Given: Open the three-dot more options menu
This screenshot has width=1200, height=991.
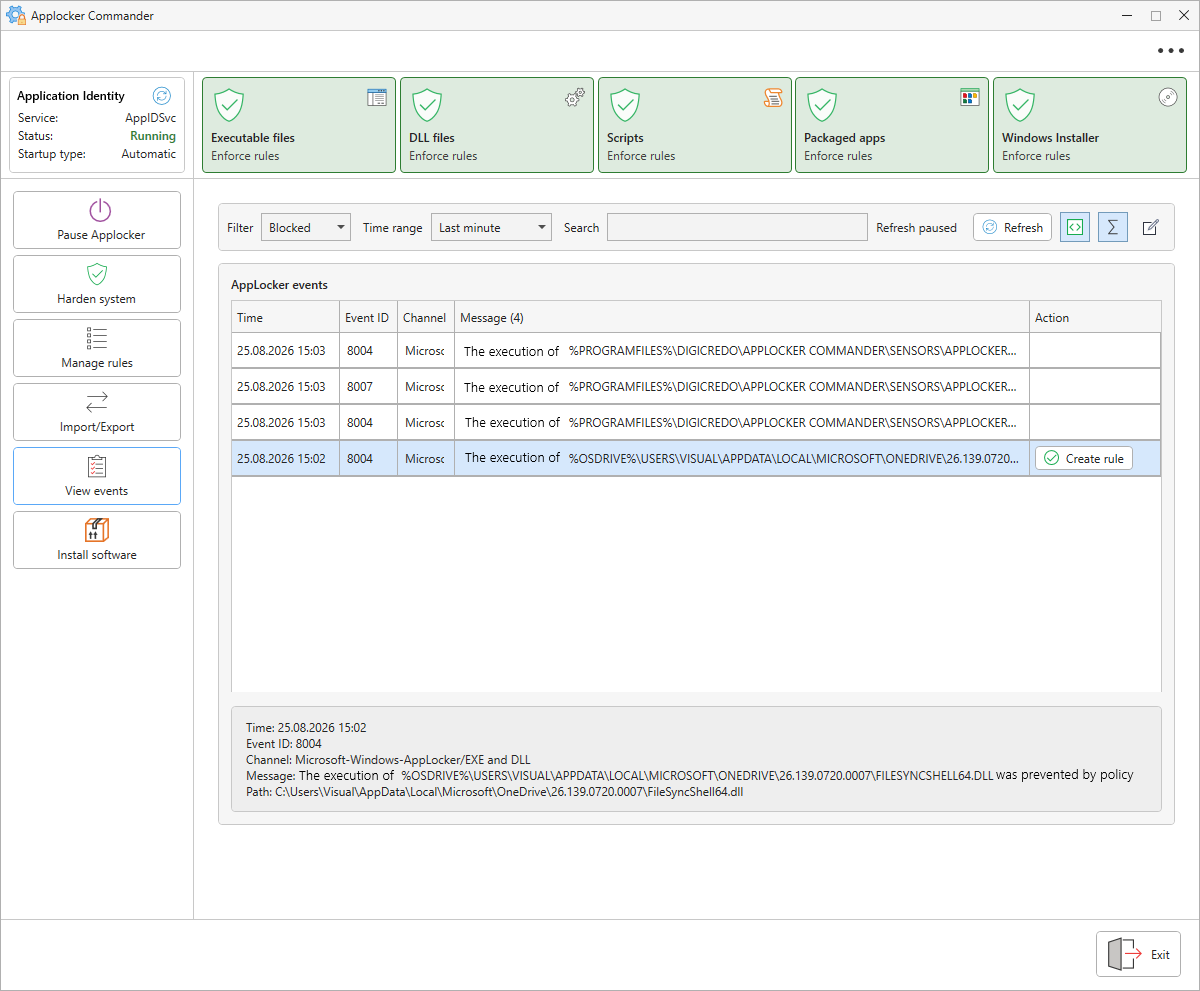Looking at the screenshot, I should coord(1170,50).
